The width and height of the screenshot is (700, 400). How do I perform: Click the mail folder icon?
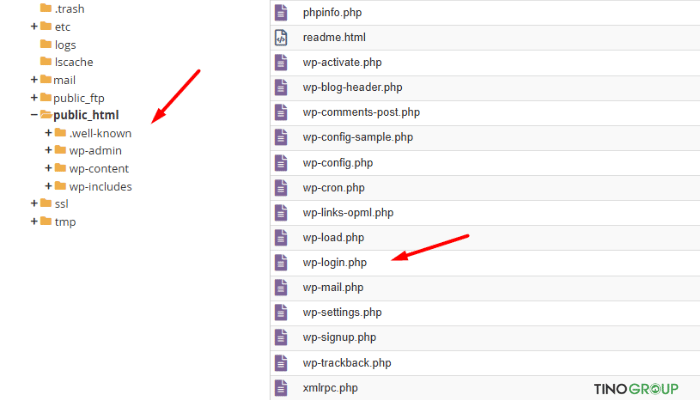[46, 79]
